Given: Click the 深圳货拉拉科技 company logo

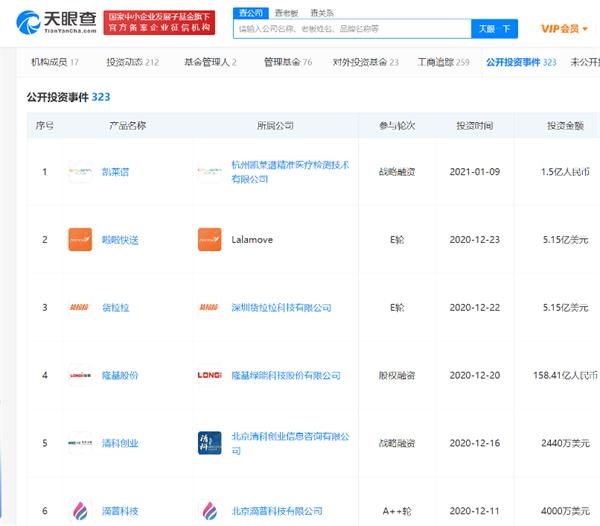Looking at the screenshot, I should tap(209, 307).
